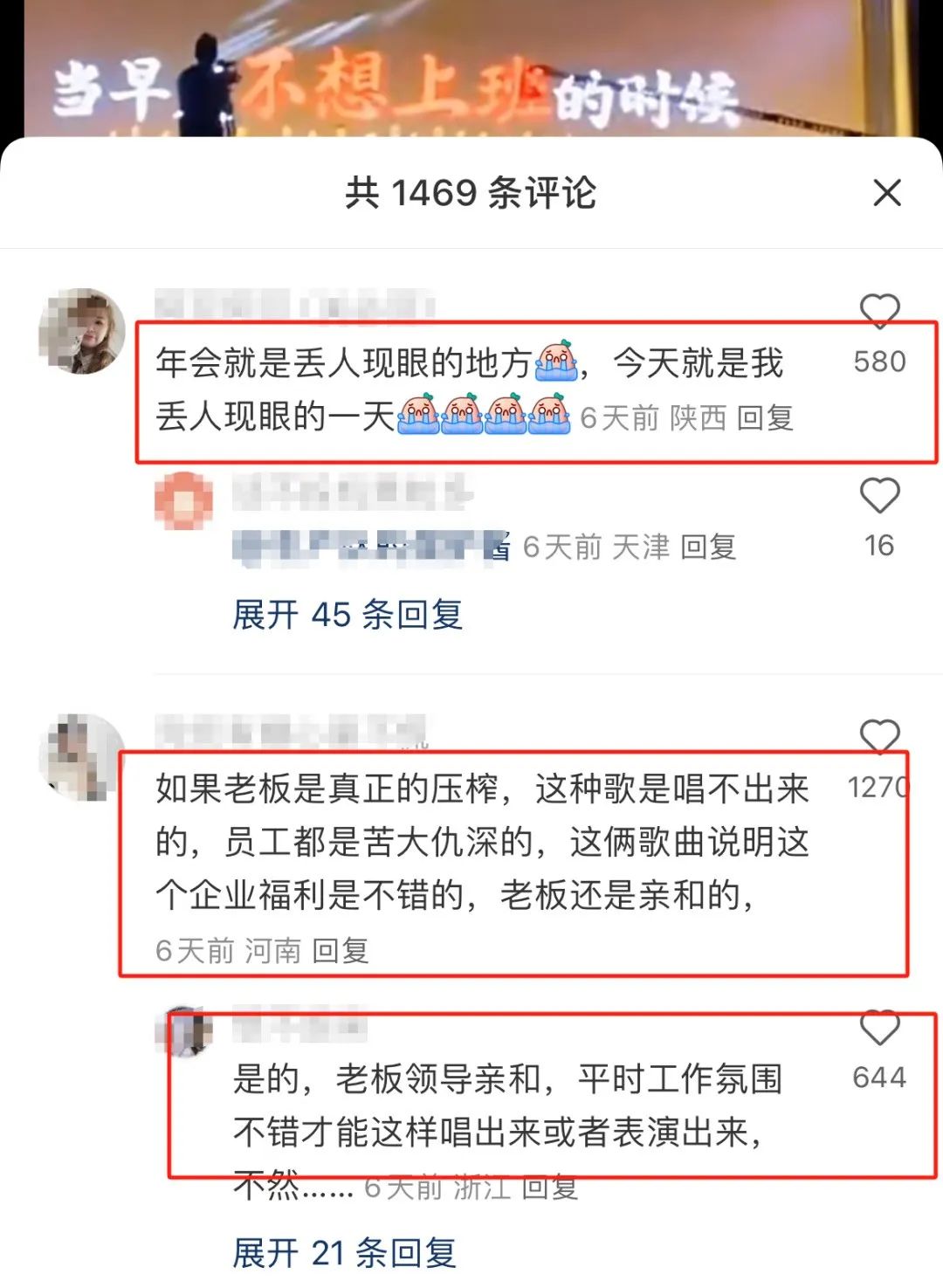Viewport: 943px width, 1288px height.
Task: Like the Tianjin reply with 16 likes
Action: click(879, 495)
